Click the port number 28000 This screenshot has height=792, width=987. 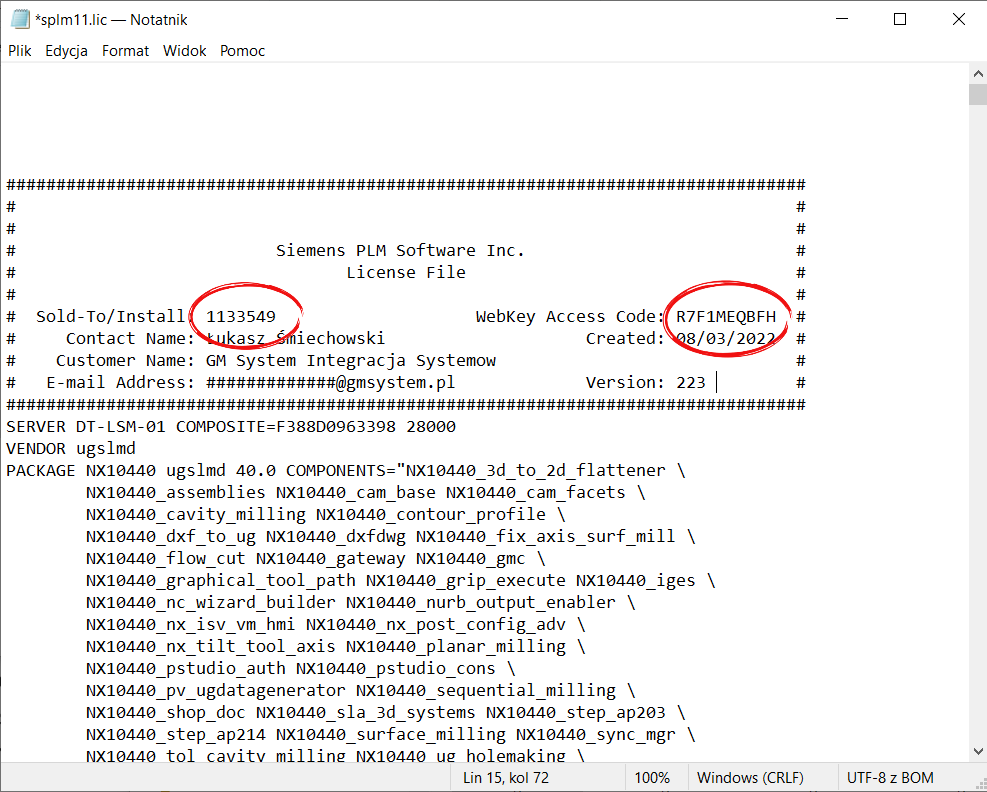431,427
